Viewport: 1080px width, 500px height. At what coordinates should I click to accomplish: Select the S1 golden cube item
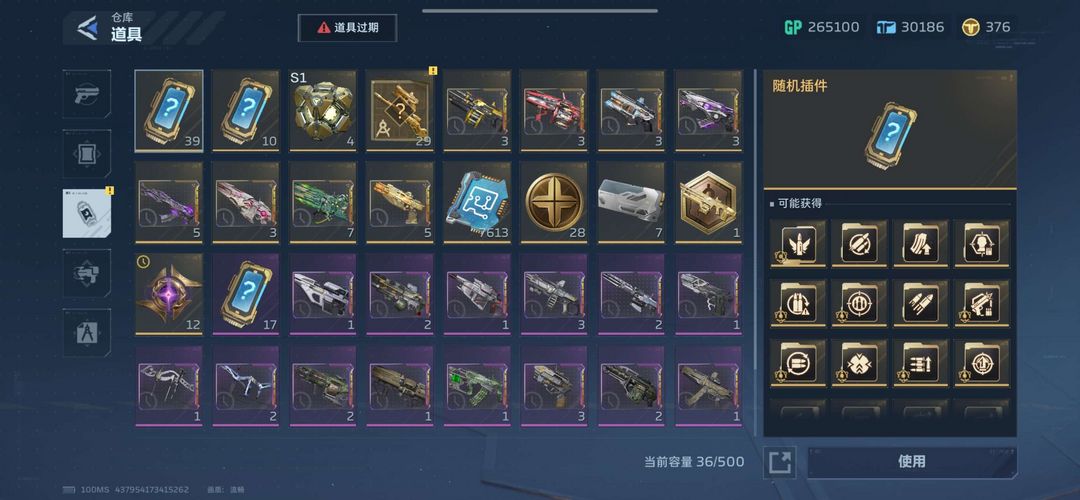(323, 110)
